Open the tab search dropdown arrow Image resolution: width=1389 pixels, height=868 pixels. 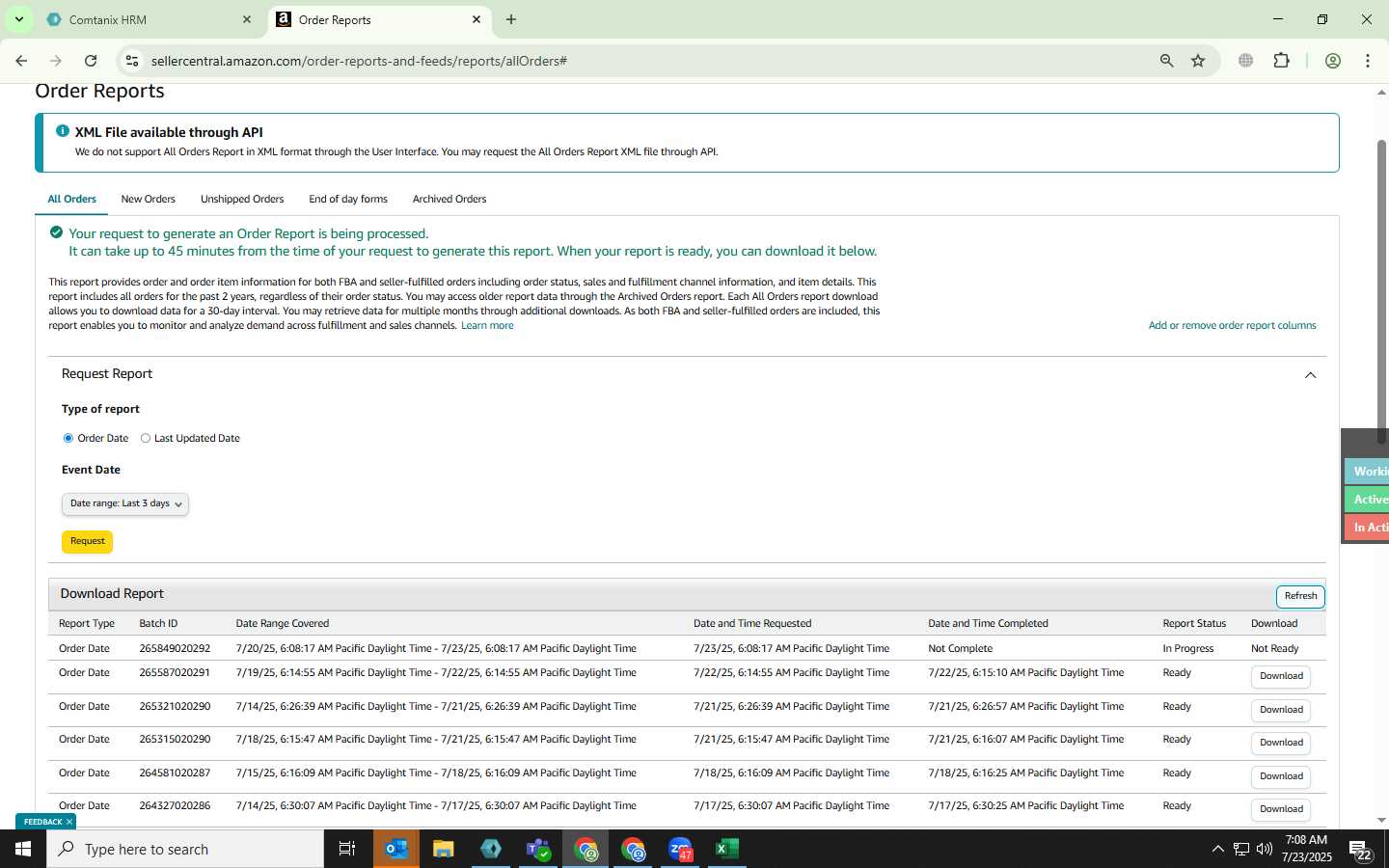(x=18, y=19)
